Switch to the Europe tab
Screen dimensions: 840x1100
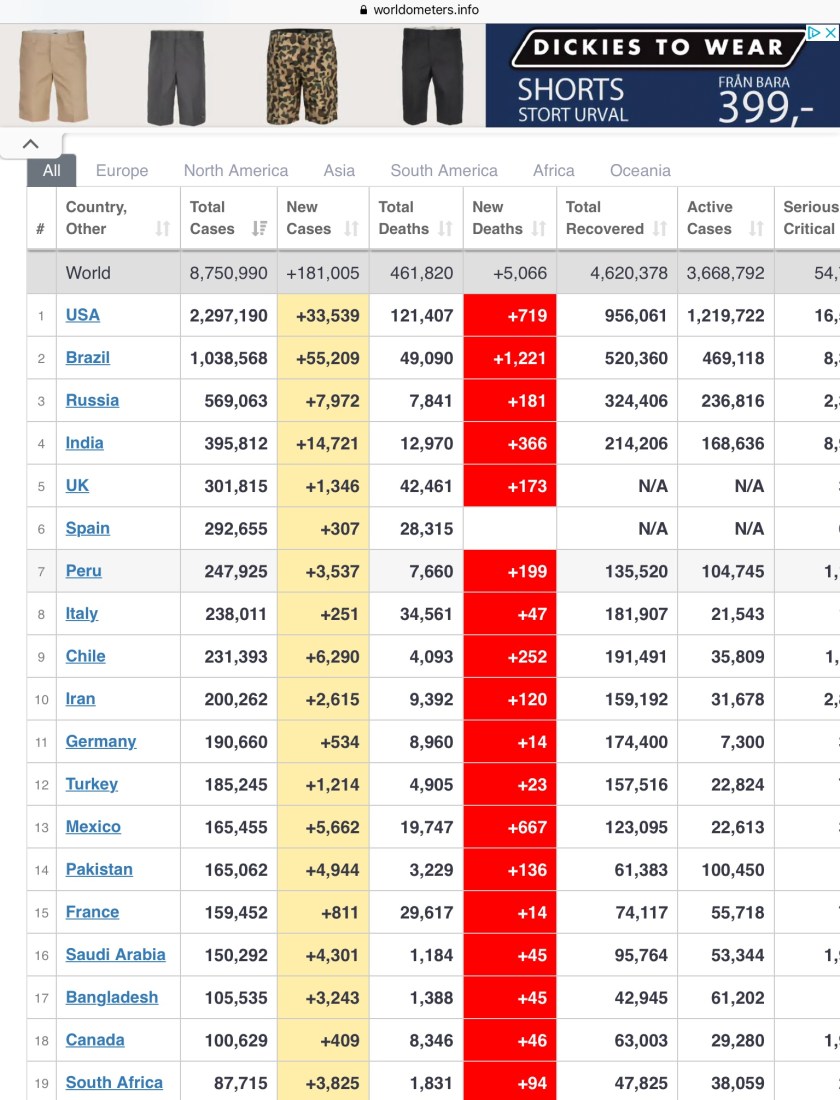pyautogui.click(x=122, y=170)
